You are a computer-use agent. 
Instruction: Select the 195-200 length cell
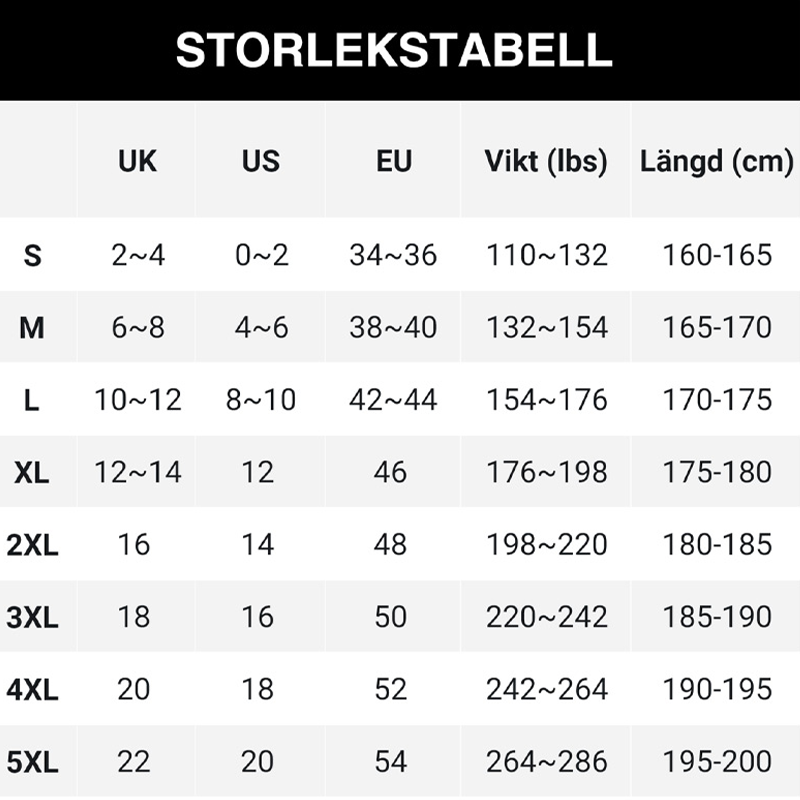tap(717, 761)
